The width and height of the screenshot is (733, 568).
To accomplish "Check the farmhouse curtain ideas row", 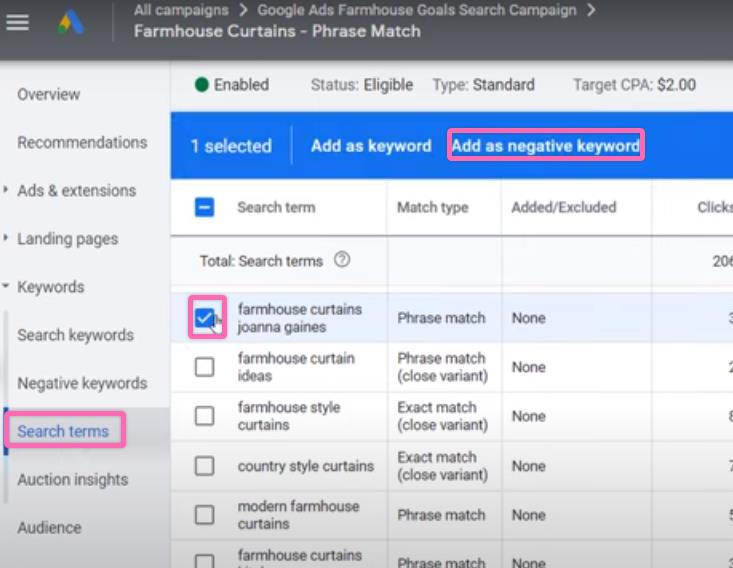I will [204, 367].
